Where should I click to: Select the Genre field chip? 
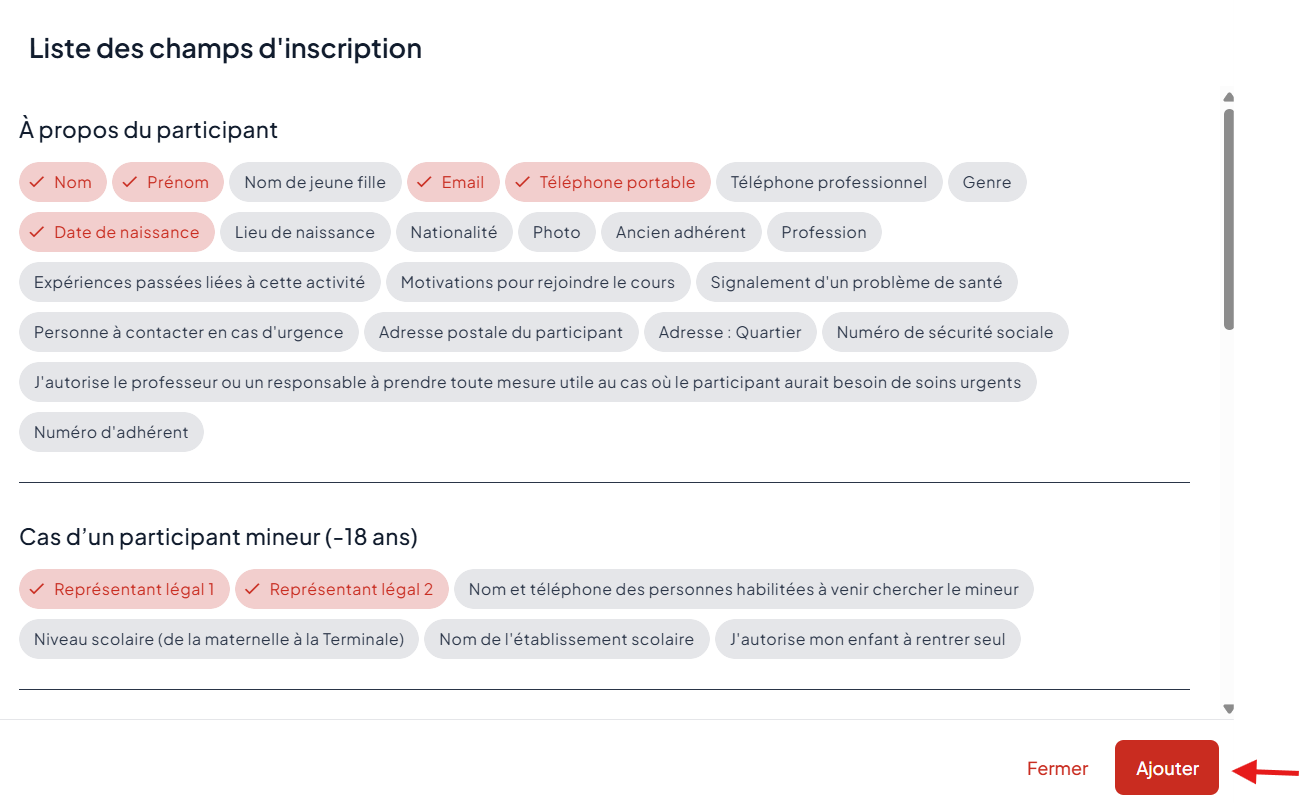(986, 182)
